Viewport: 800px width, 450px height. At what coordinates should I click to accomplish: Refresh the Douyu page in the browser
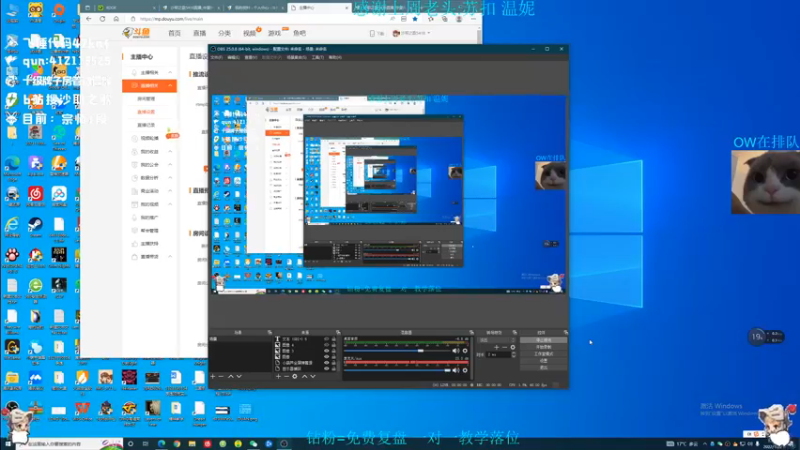pyautogui.click(x=103, y=19)
